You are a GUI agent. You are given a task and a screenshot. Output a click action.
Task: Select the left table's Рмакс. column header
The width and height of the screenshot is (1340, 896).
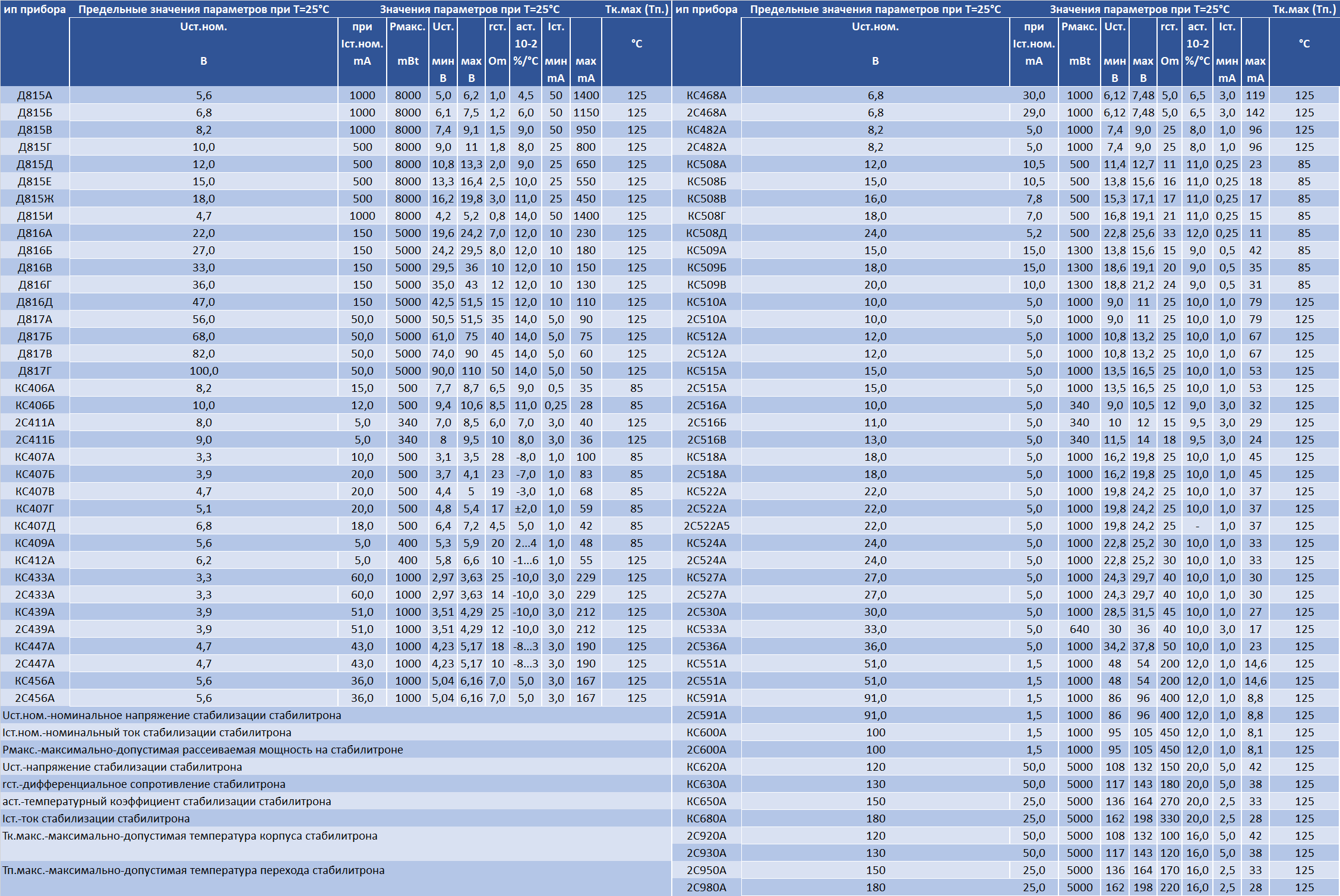(x=407, y=44)
